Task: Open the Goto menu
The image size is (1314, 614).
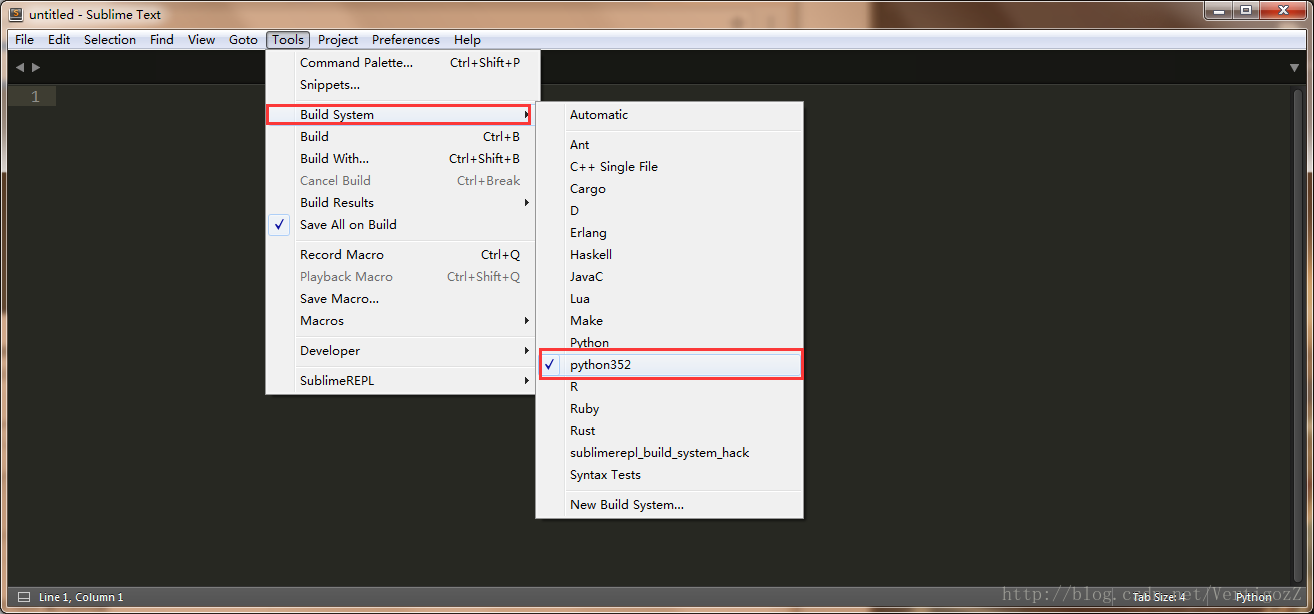Action: tap(243, 40)
